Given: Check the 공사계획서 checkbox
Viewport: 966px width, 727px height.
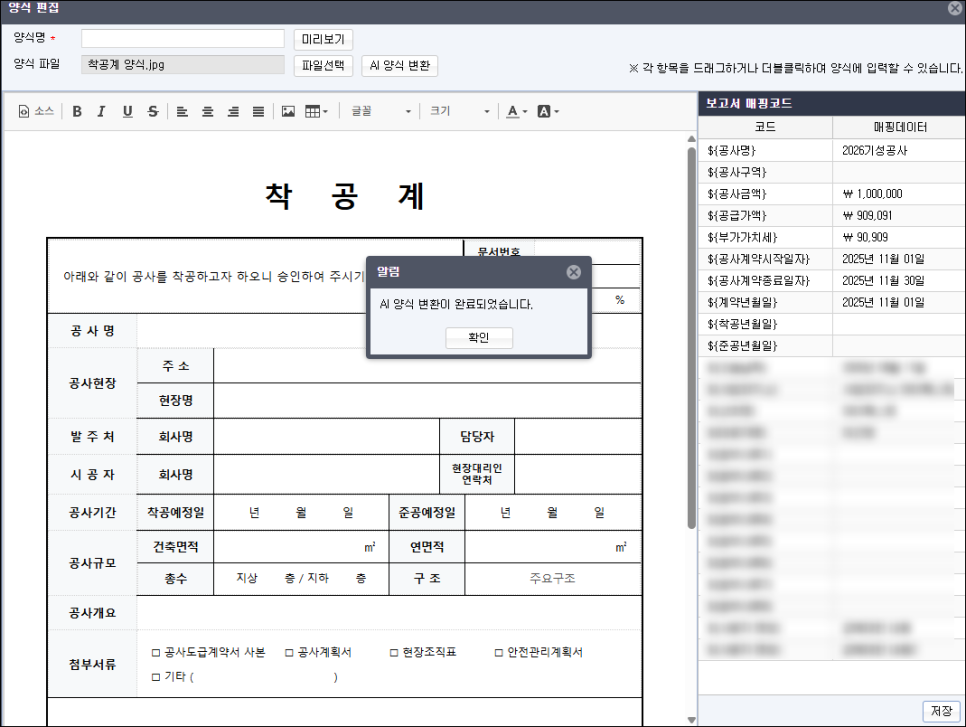Looking at the screenshot, I should coord(289,652).
